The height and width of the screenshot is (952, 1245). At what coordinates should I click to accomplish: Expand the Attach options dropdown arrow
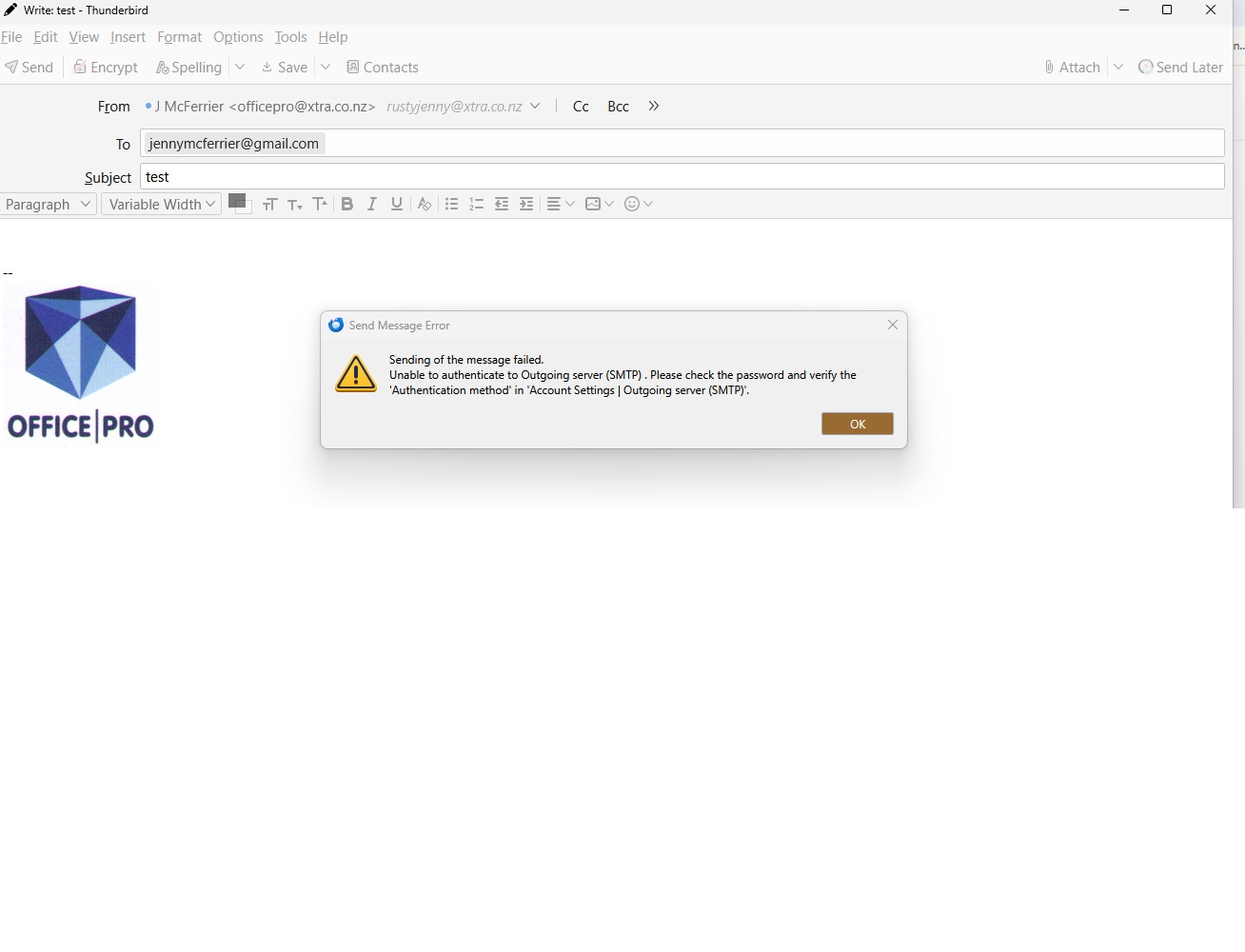coord(1118,67)
